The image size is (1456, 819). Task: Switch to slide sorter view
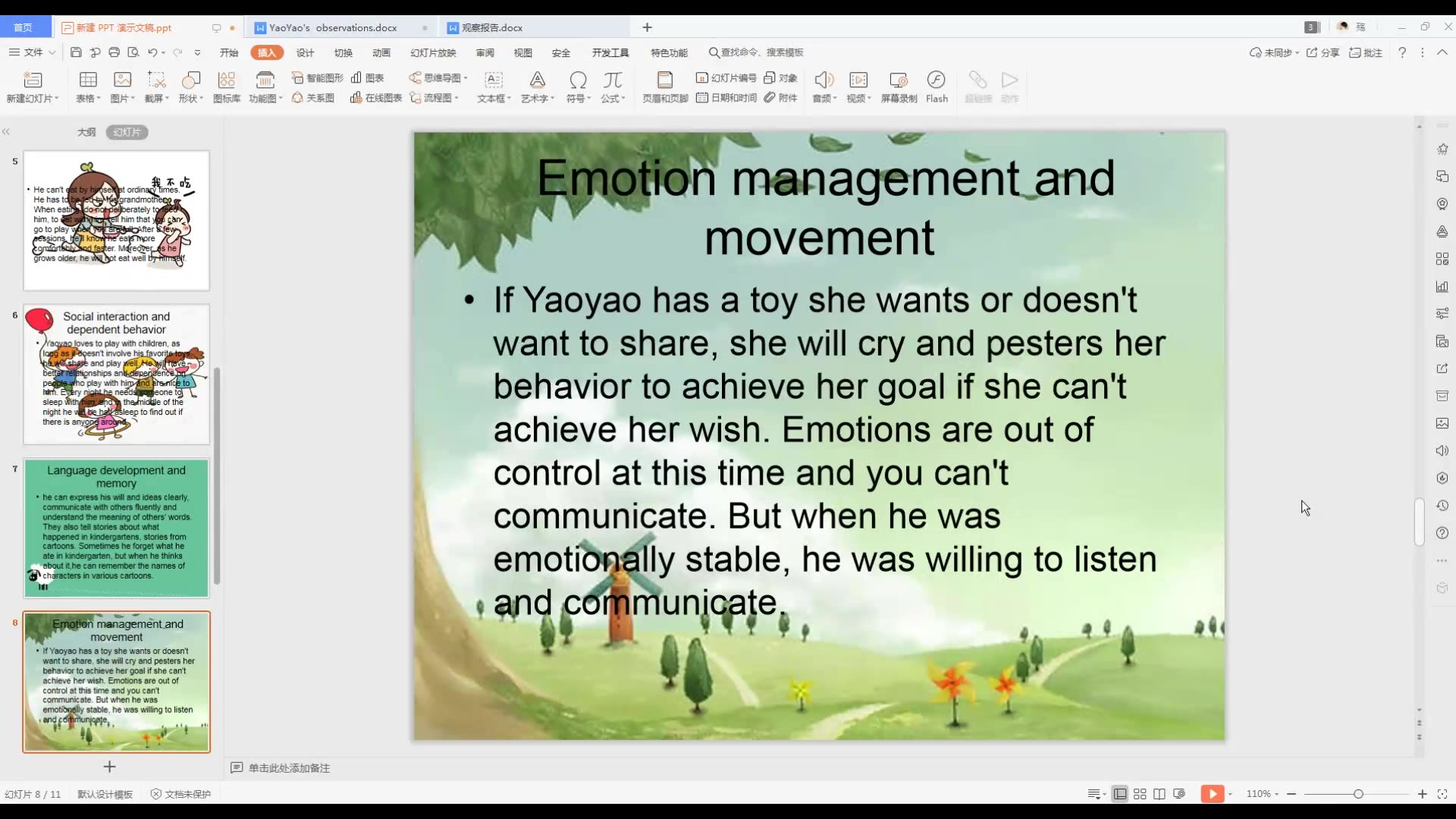[1140, 794]
